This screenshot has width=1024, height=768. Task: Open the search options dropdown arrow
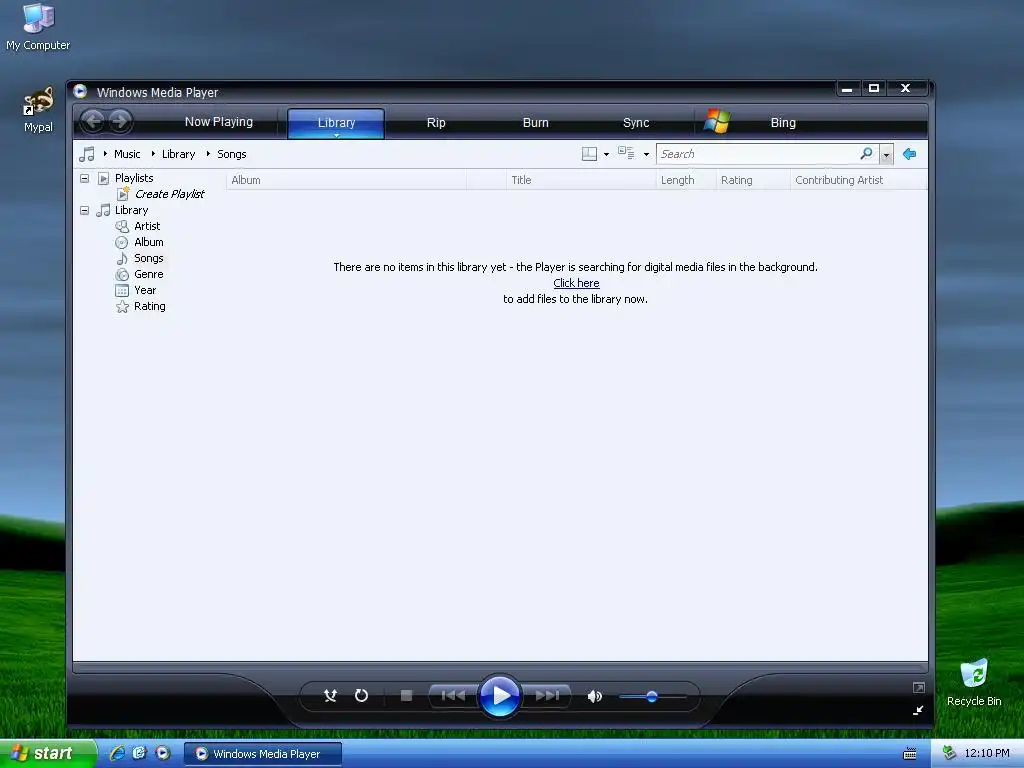click(x=886, y=155)
